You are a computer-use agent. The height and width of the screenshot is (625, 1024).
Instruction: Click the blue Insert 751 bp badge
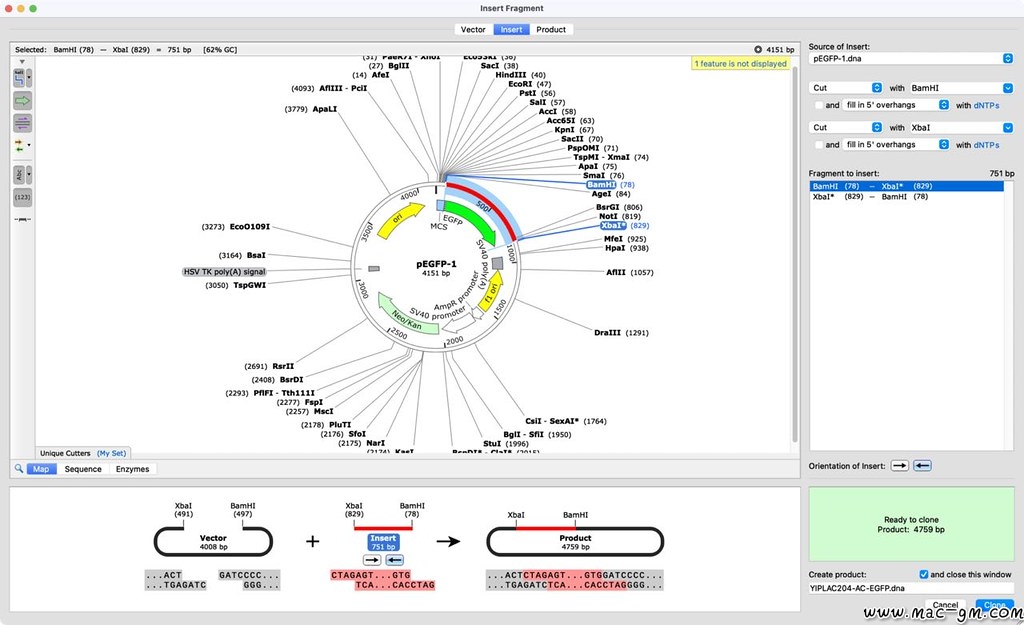pyautogui.click(x=383, y=542)
